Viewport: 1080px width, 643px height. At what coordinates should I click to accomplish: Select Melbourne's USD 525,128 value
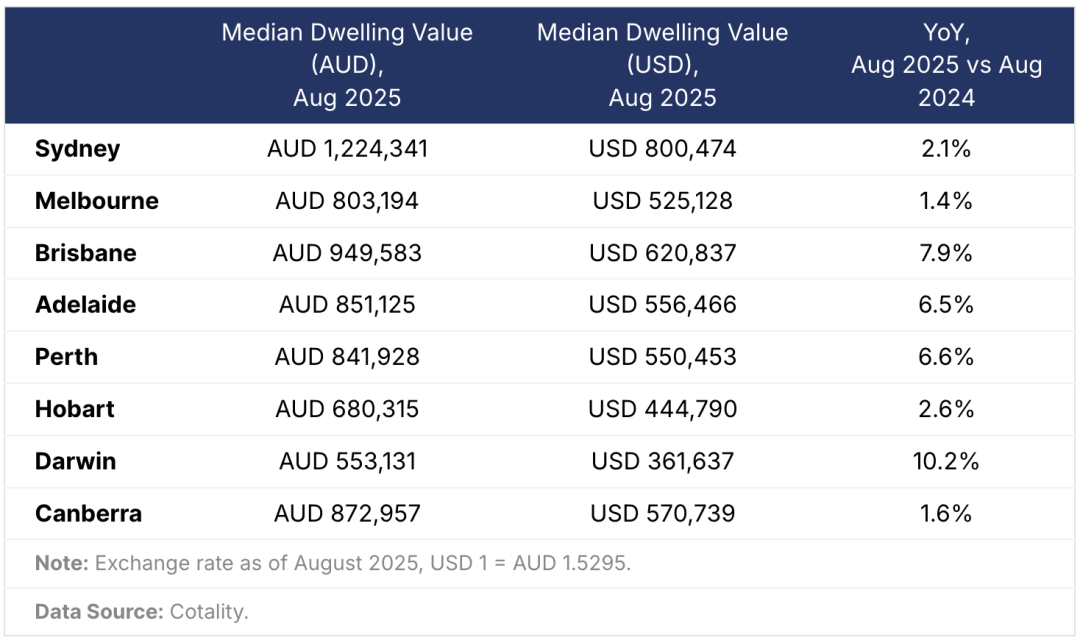click(662, 201)
